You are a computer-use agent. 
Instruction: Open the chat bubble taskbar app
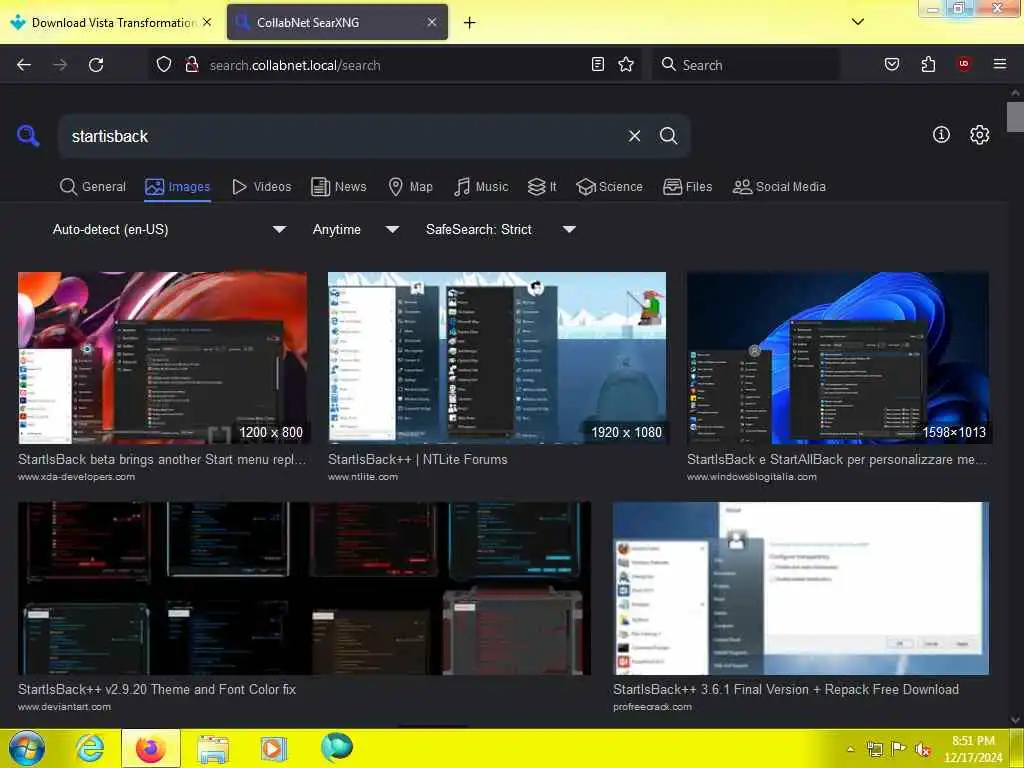[336, 747]
